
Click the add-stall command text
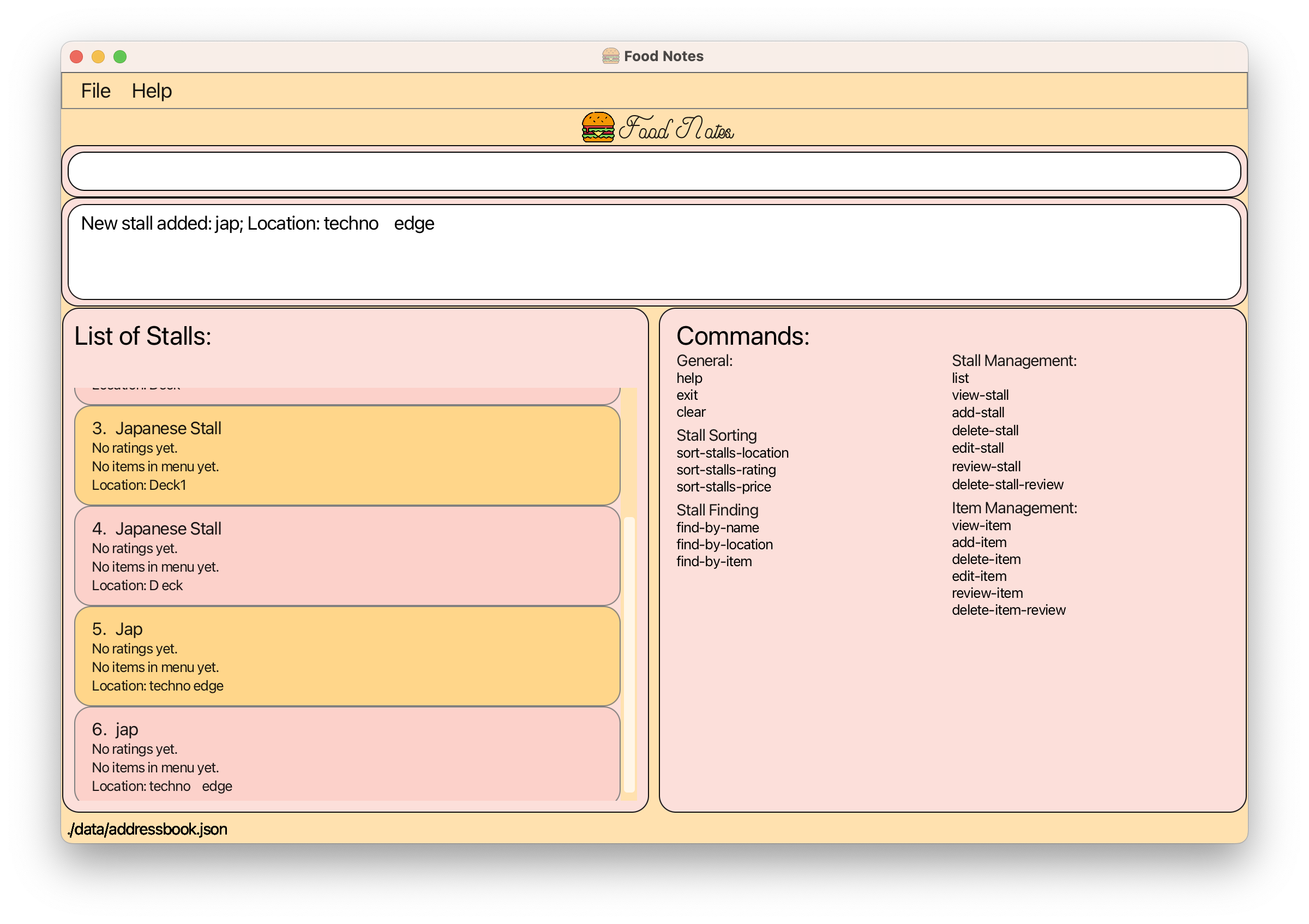(978, 412)
